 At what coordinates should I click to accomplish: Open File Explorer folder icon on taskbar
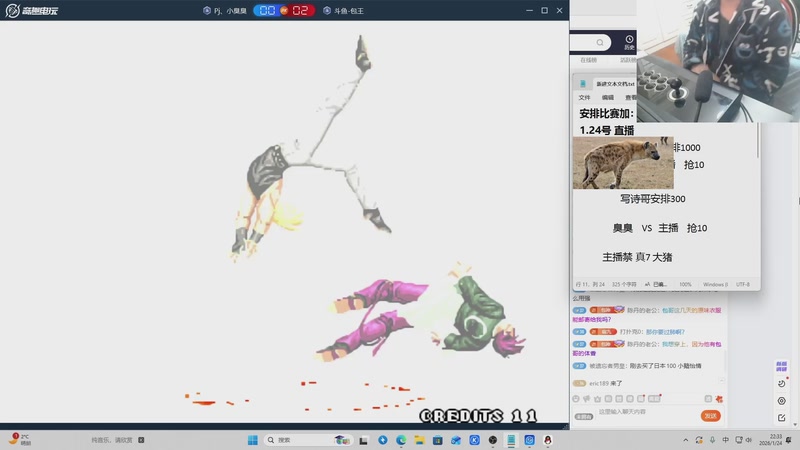[419, 440]
